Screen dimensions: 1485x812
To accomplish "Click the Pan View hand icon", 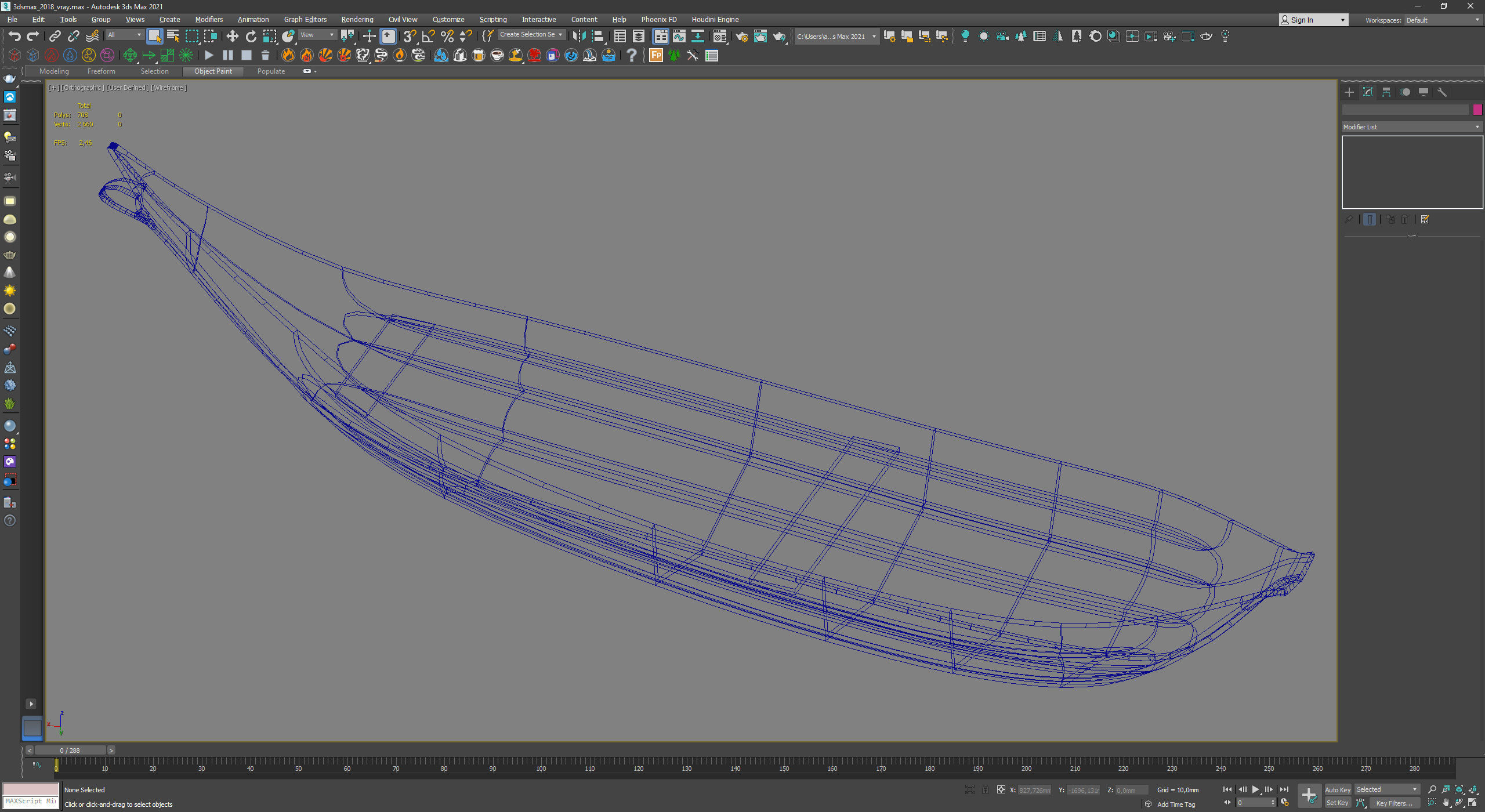I will click(x=1446, y=803).
